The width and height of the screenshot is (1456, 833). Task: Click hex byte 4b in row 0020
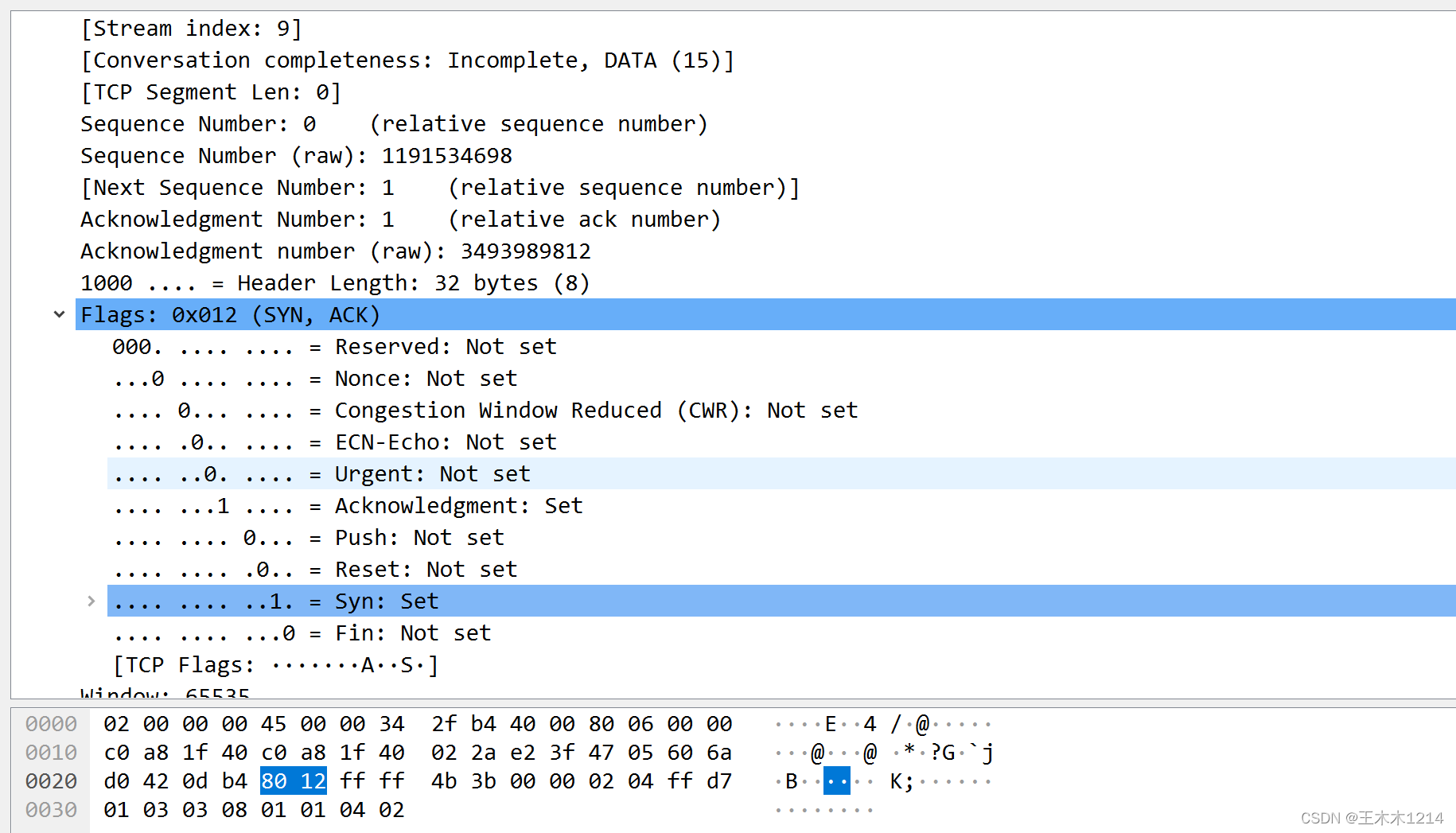[444, 781]
